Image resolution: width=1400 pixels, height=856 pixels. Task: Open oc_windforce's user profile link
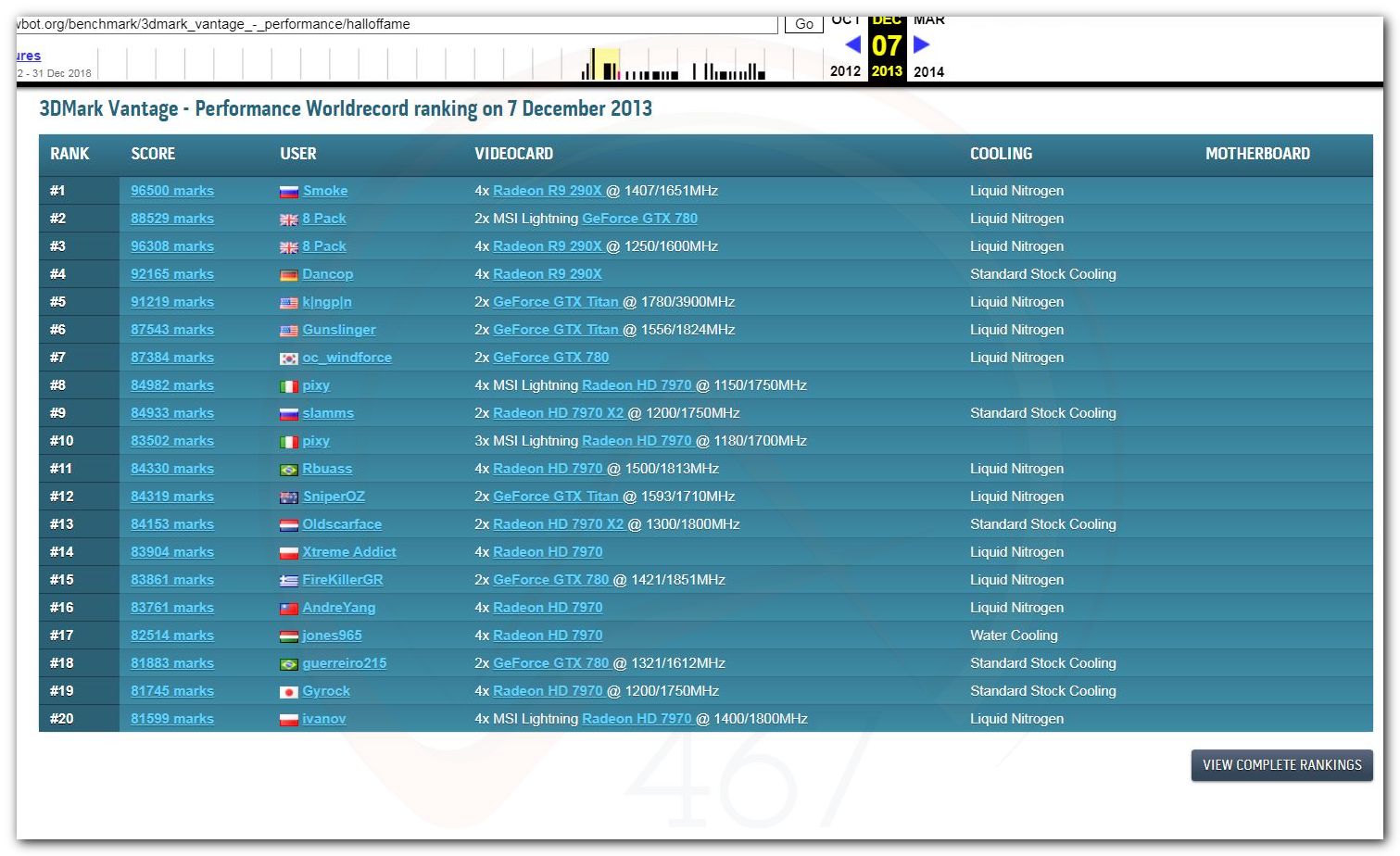coord(347,358)
